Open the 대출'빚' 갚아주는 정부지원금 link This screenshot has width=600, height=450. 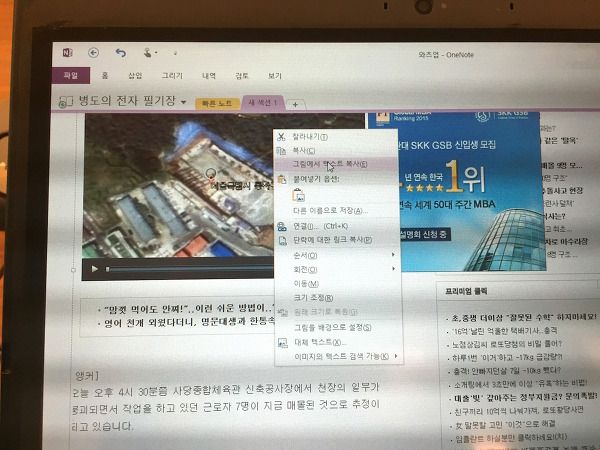coord(525,397)
